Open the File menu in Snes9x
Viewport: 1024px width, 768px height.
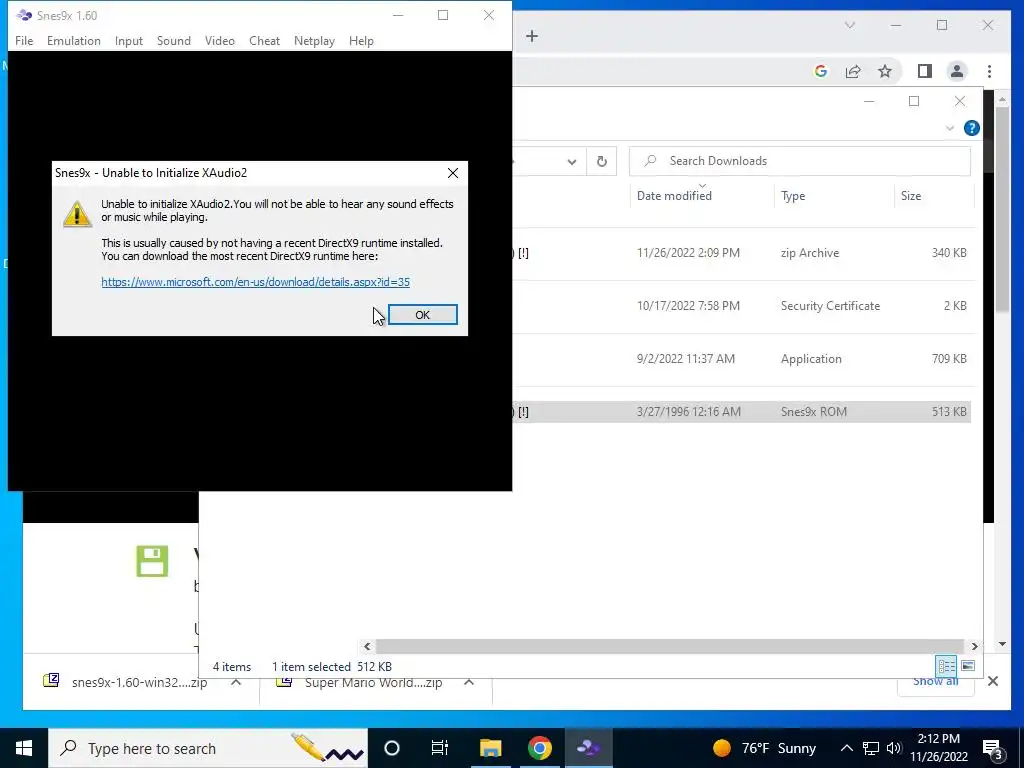[24, 40]
